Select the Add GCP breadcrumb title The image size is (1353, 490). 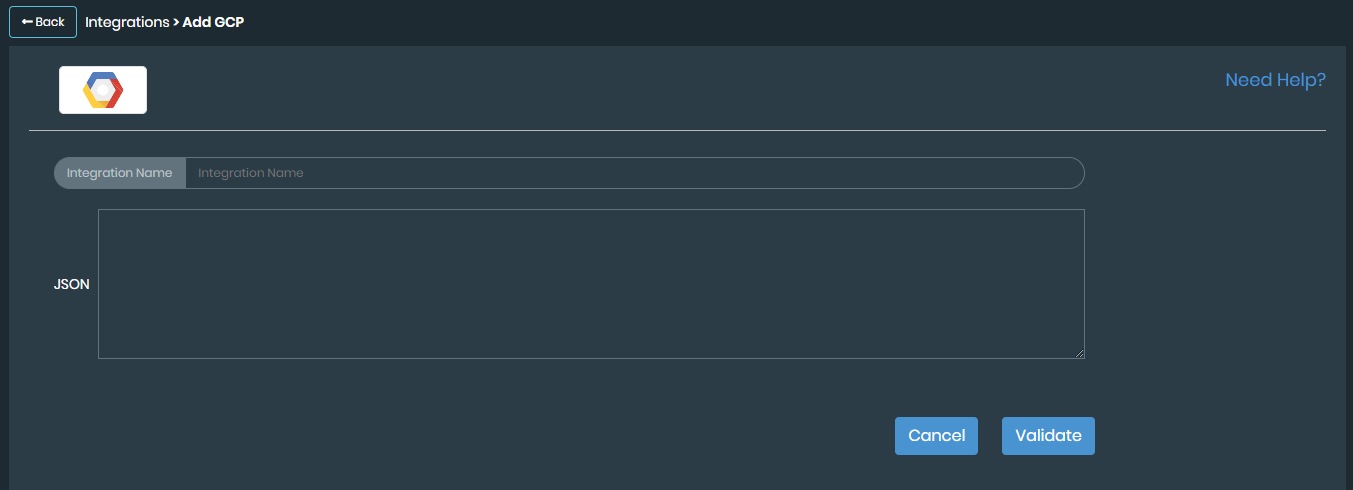[213, 22]
